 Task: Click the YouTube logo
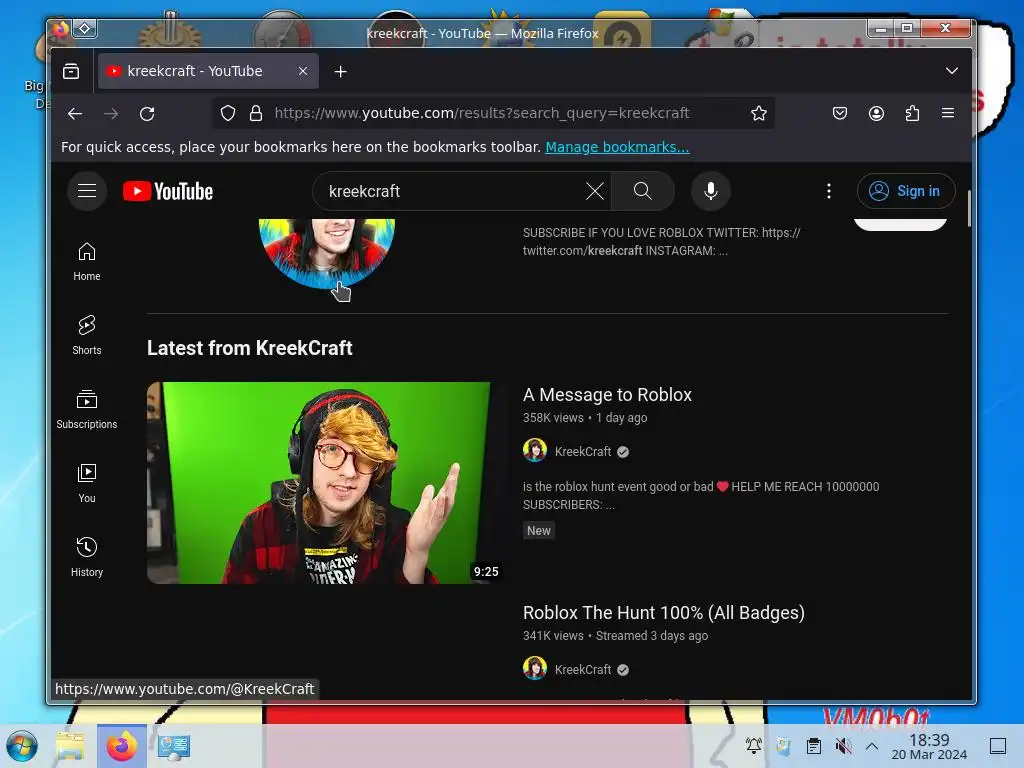(168, 191)
